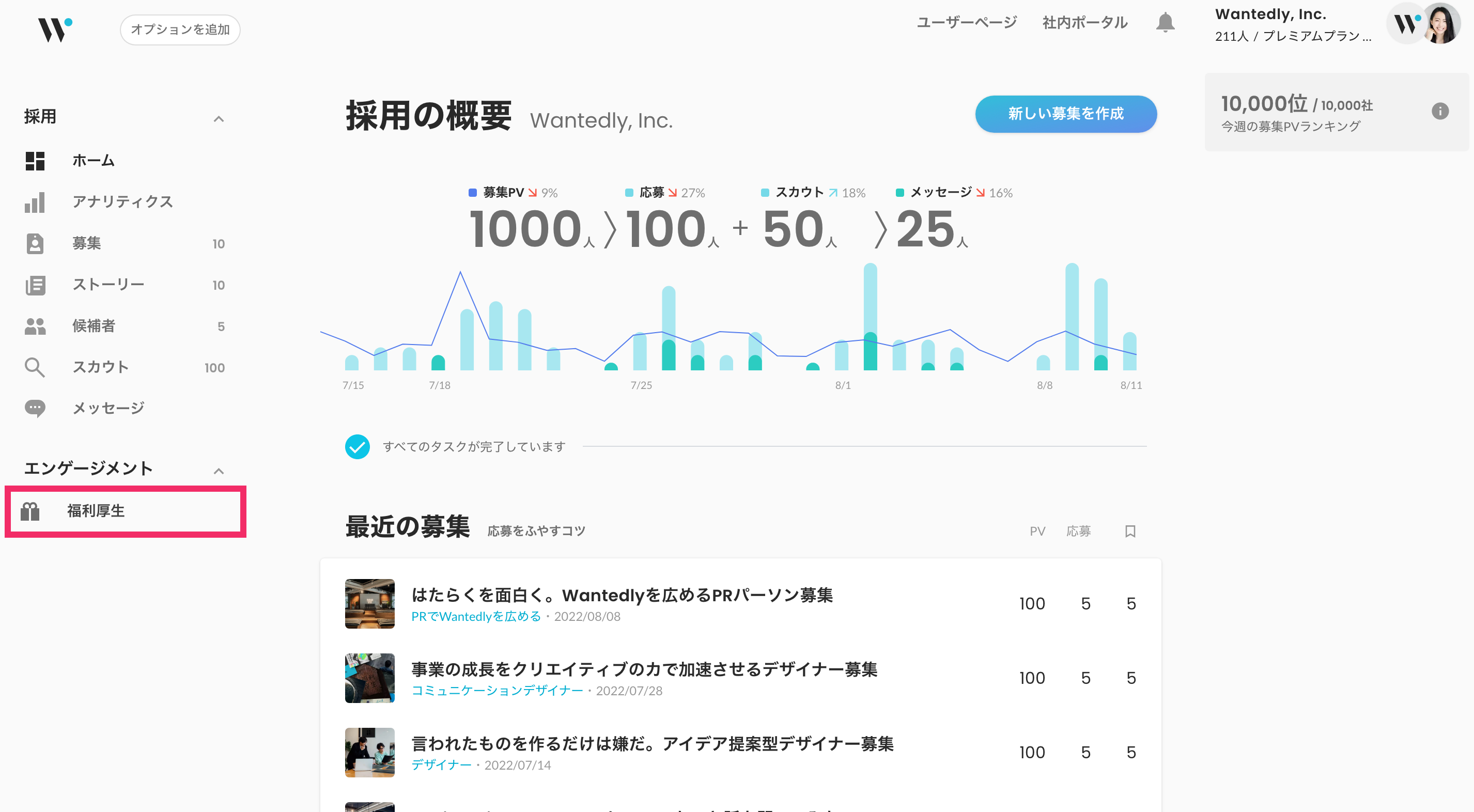The width and height of the screenshot is (1474, 812).
Task: Open 応募をふやすコツ link
Action: click(536, 531)
